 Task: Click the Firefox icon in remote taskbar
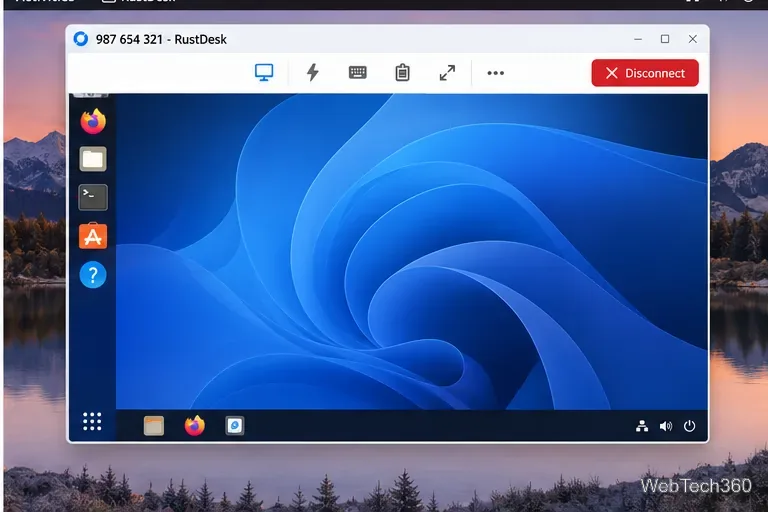[x=194, y=425]
